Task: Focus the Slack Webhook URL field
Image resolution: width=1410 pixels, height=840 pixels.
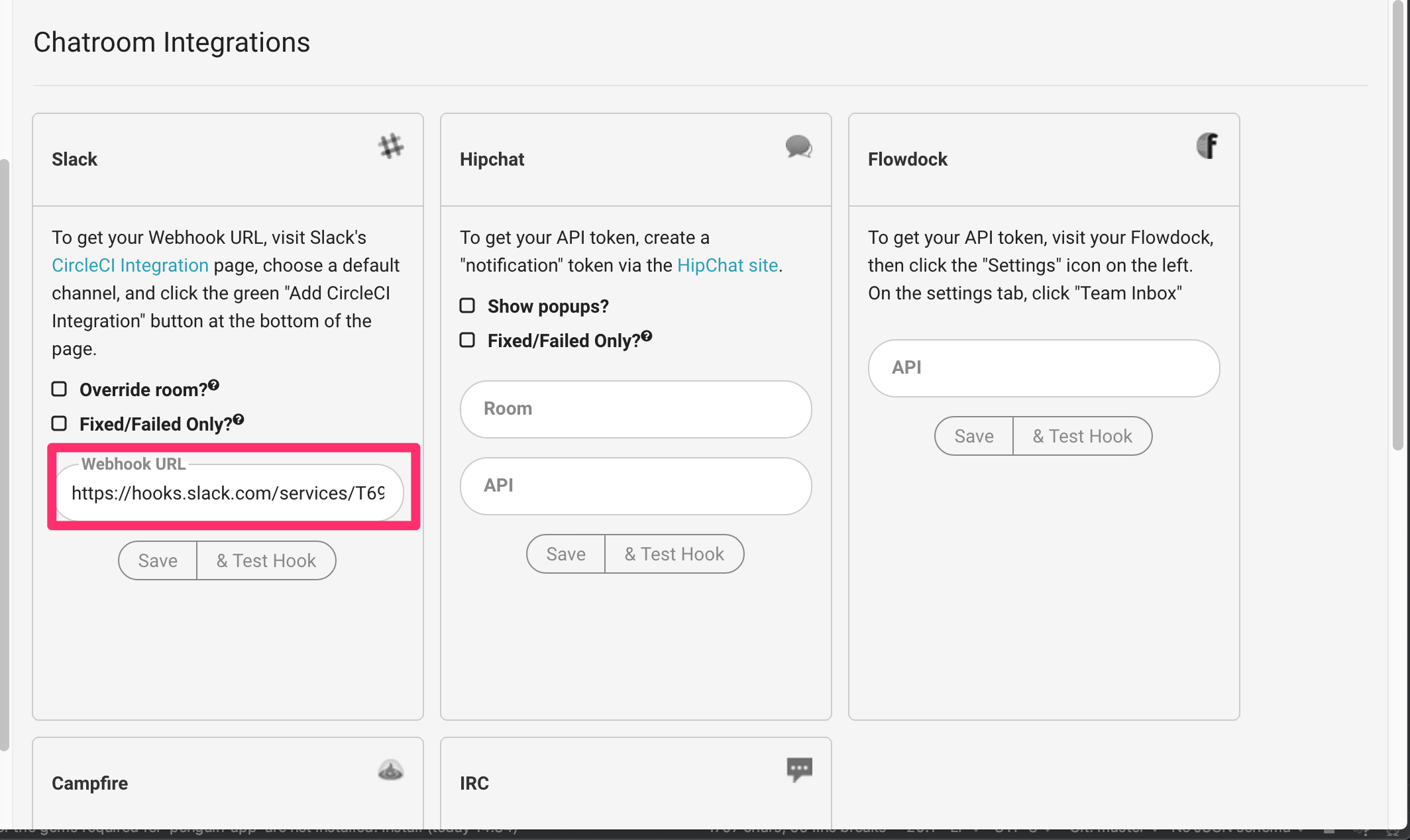Action: (228, 493)
